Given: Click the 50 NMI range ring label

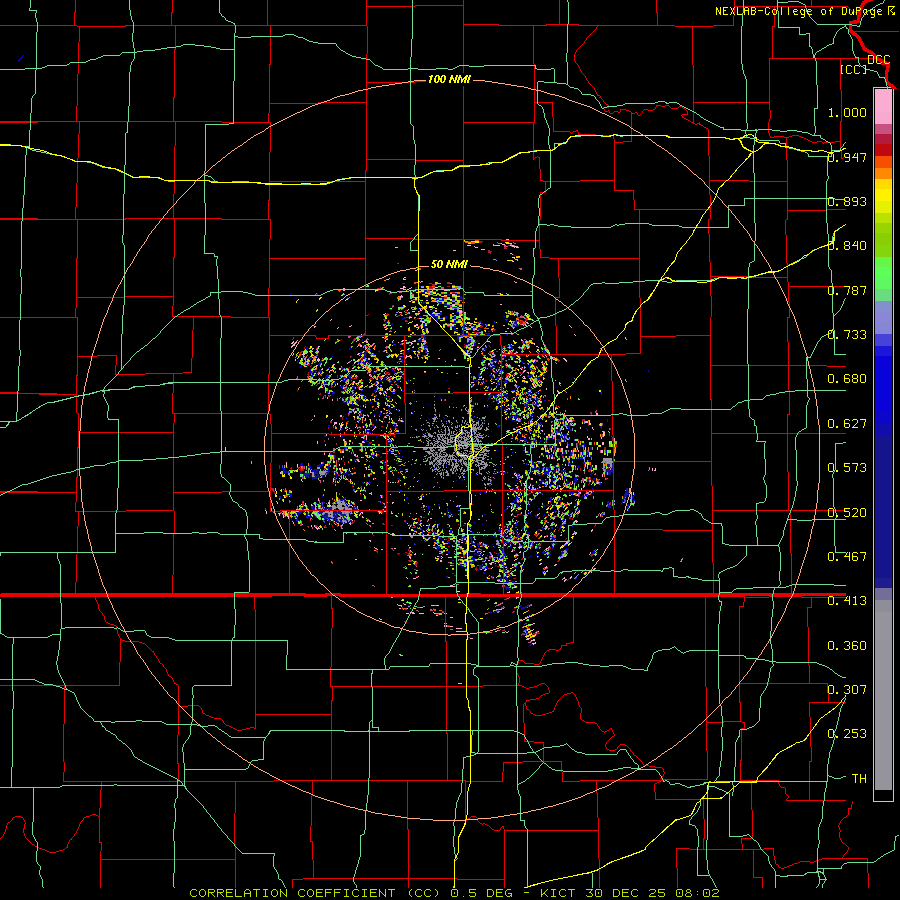Looking at the screenshot, I should tap(449, 264).
